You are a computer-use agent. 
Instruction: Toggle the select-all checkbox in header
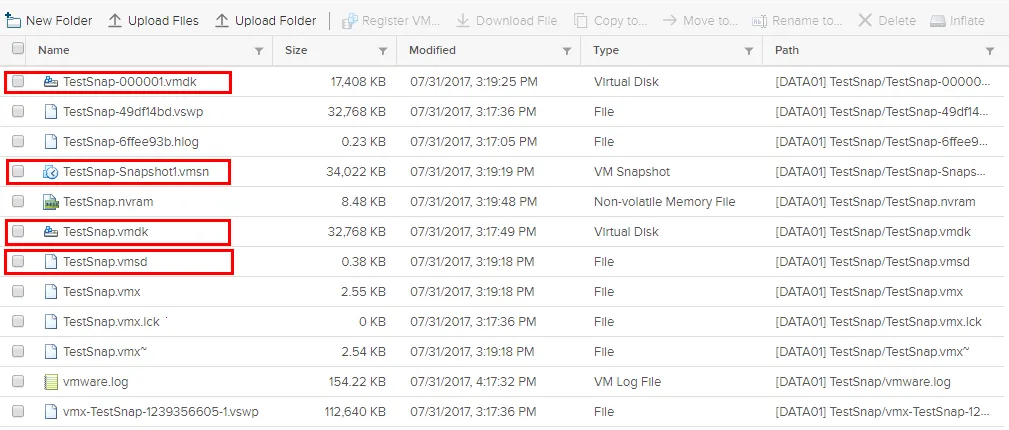coord(18,49)
